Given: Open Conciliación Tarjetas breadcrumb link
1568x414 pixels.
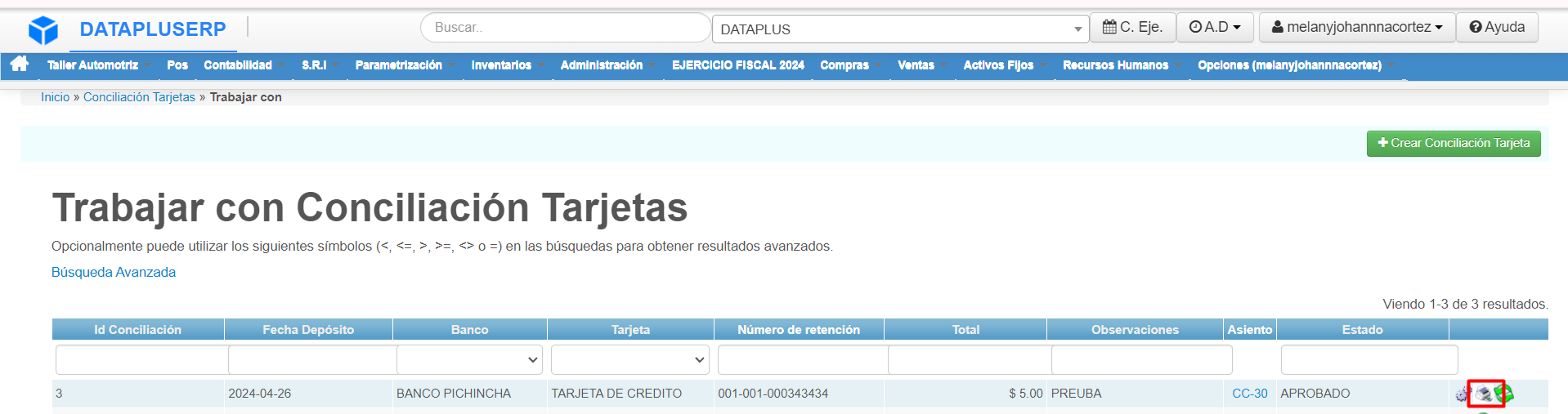Looking at the screenshot, I should (139, 97).
